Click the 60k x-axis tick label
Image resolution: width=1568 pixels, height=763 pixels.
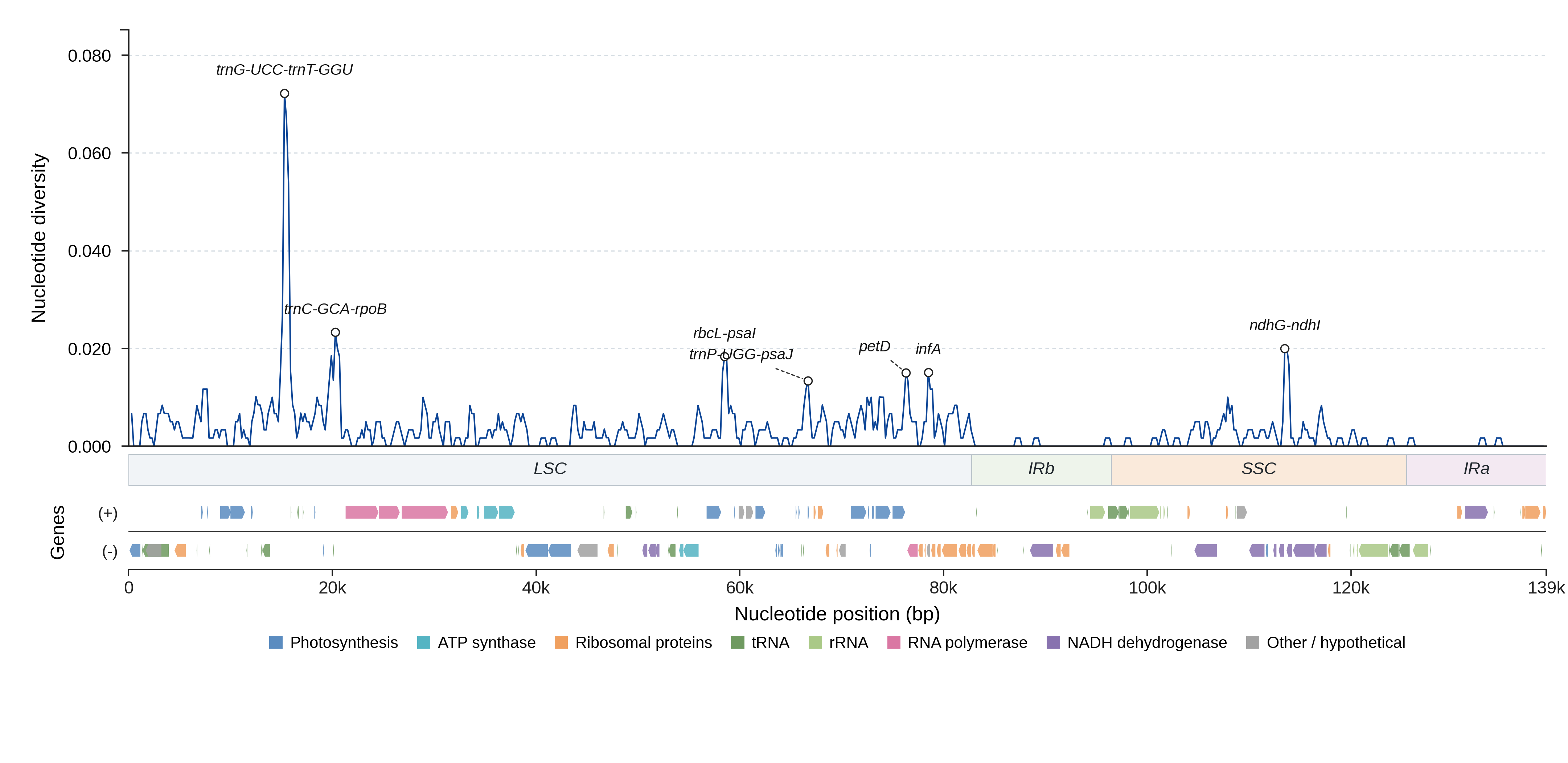[740, 588]
